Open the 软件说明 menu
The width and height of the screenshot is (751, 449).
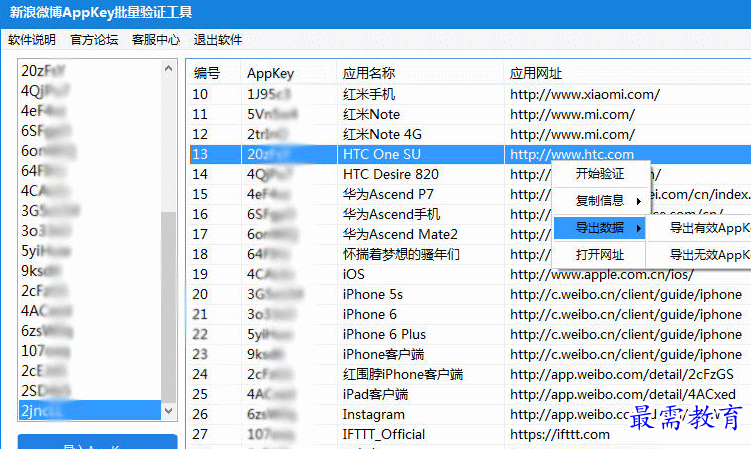(32, 40)
